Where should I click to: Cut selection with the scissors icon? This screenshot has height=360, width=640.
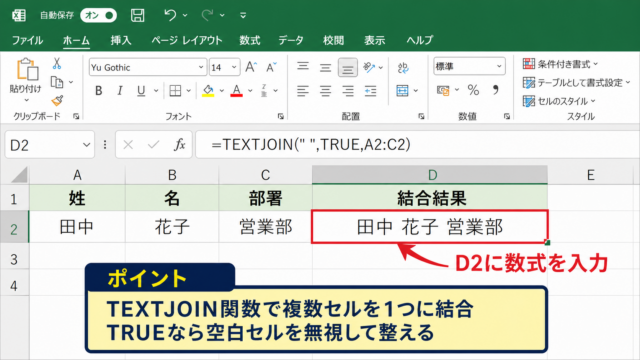tap(57, 63)
